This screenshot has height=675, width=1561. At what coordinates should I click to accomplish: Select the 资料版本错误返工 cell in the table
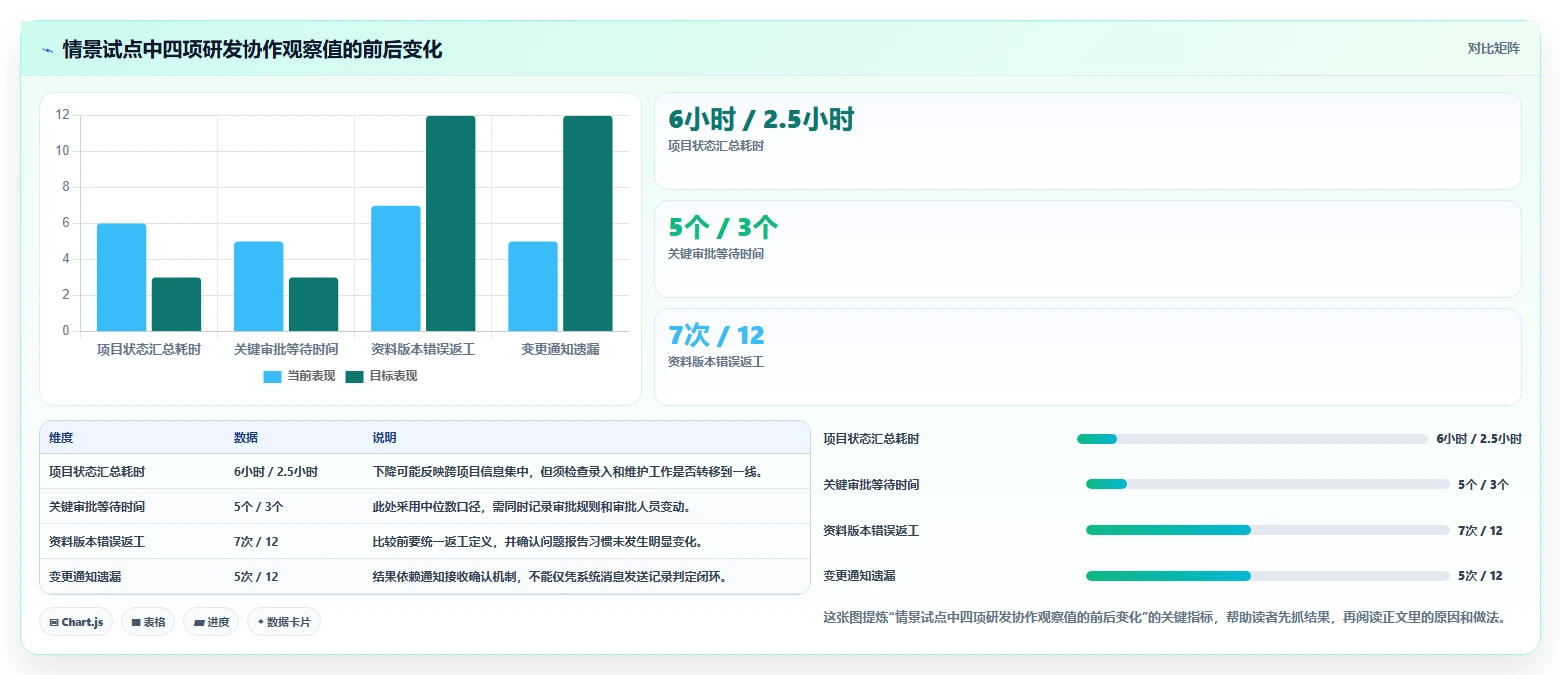tap(97, 541)
